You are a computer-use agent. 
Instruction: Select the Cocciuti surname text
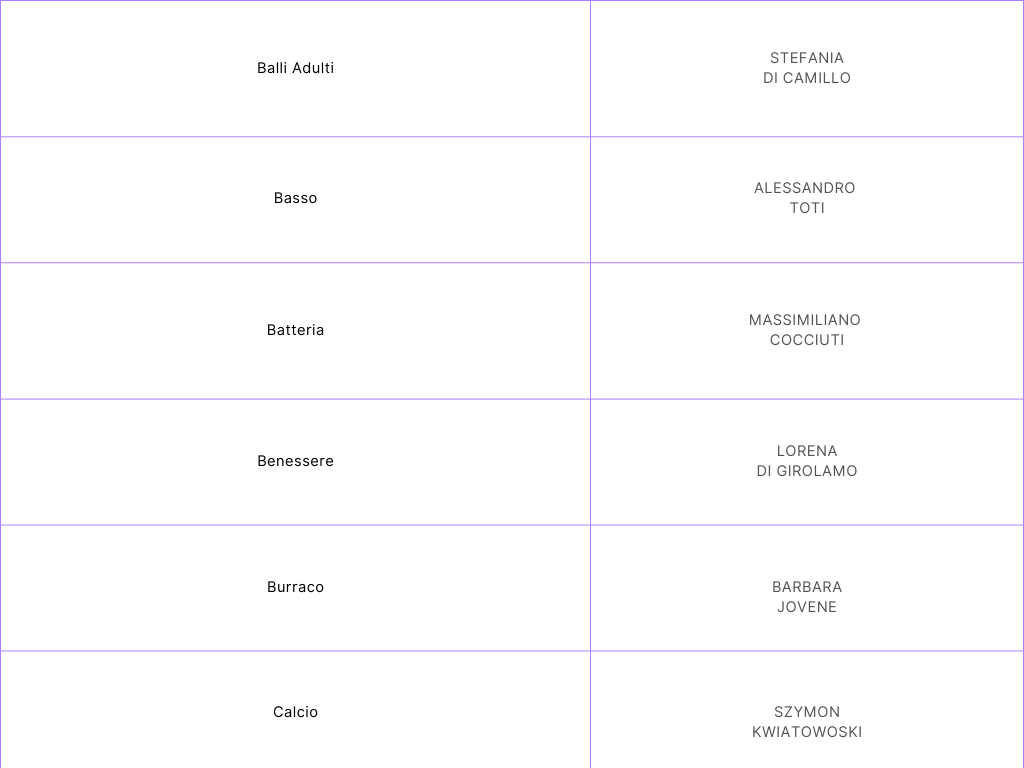tap(807, 340)
